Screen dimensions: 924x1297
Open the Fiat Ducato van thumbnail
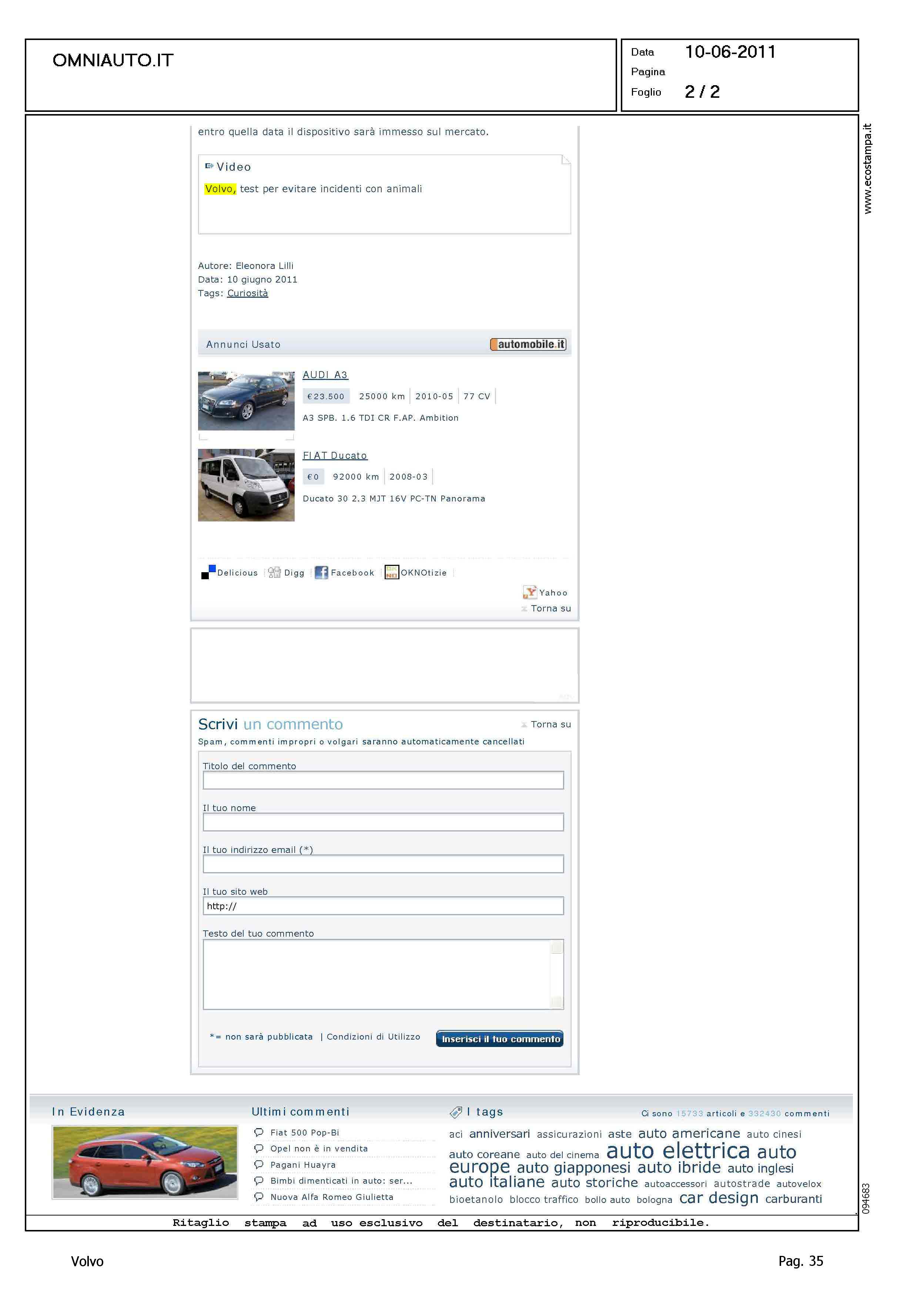(246, 485)
